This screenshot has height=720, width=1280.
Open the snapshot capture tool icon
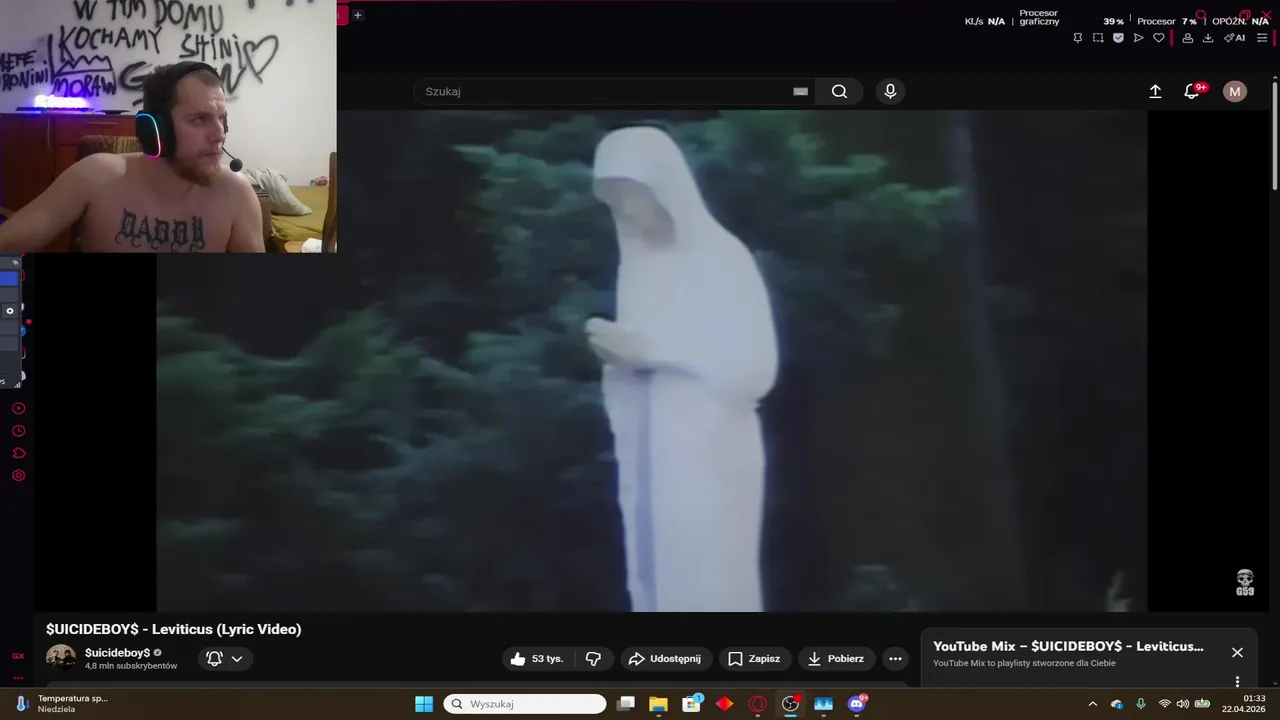(1098, 38)
